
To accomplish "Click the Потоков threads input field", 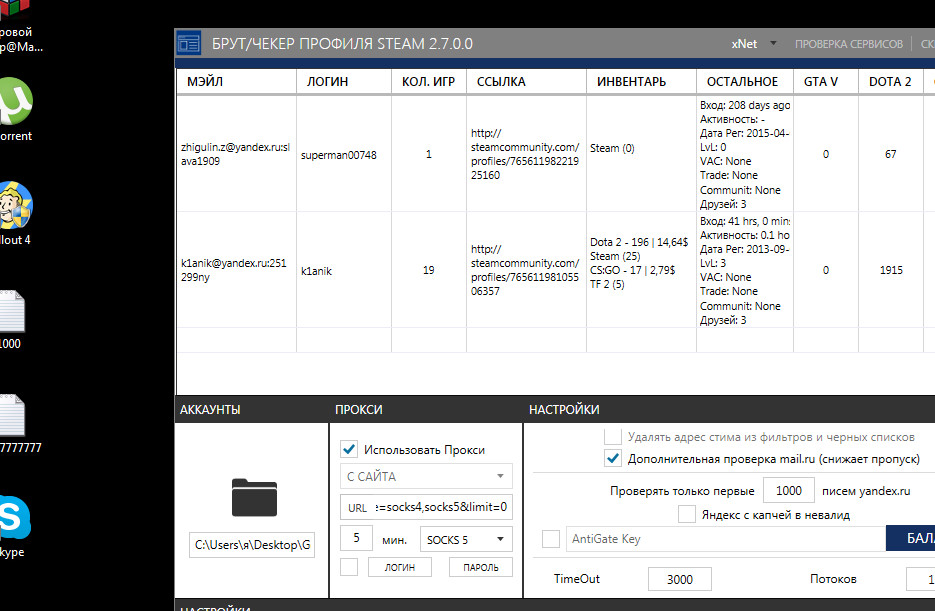I will [x=920, y=579].
